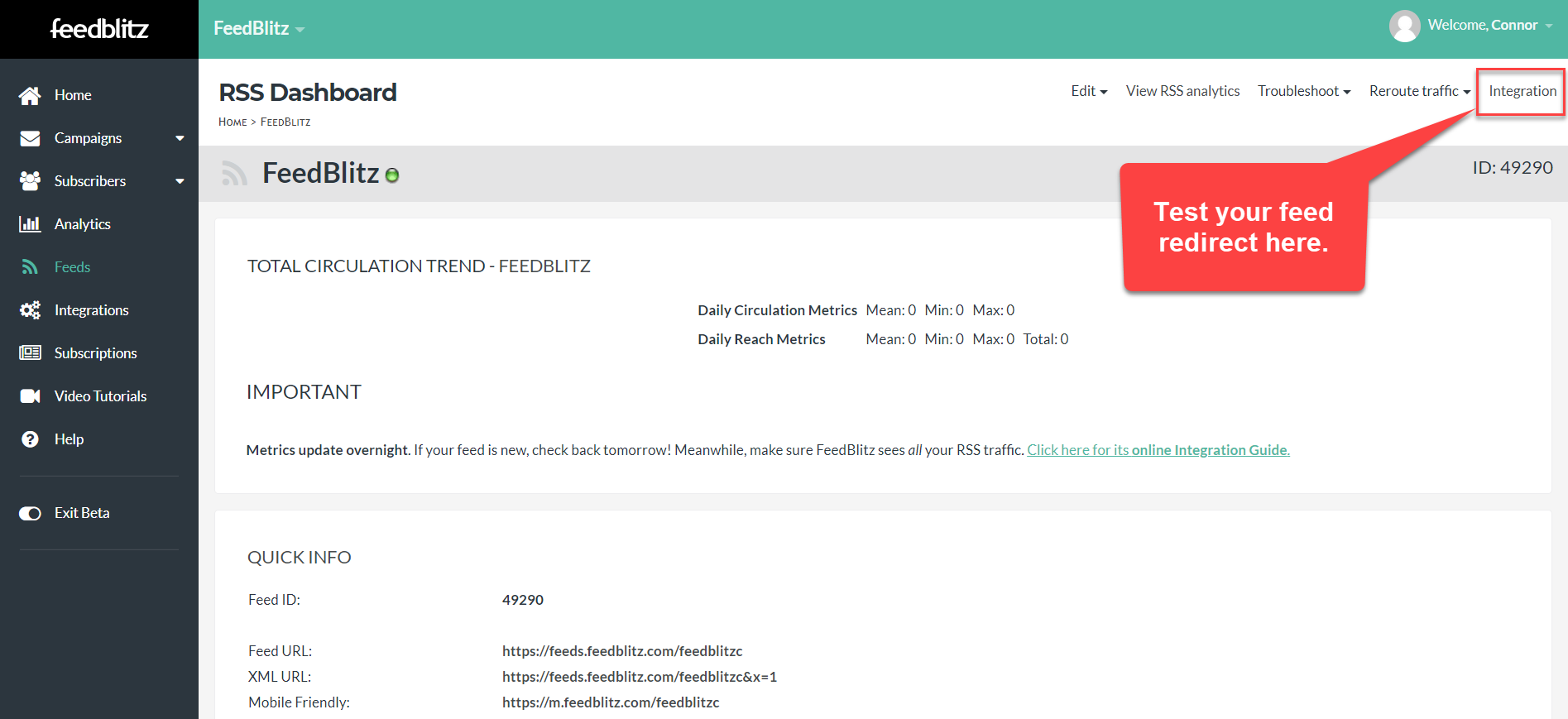Click the Daily Circulation Metrics label
This screenshot has height=719, width=1568.
pyautogui.click(x=777, y=310)
